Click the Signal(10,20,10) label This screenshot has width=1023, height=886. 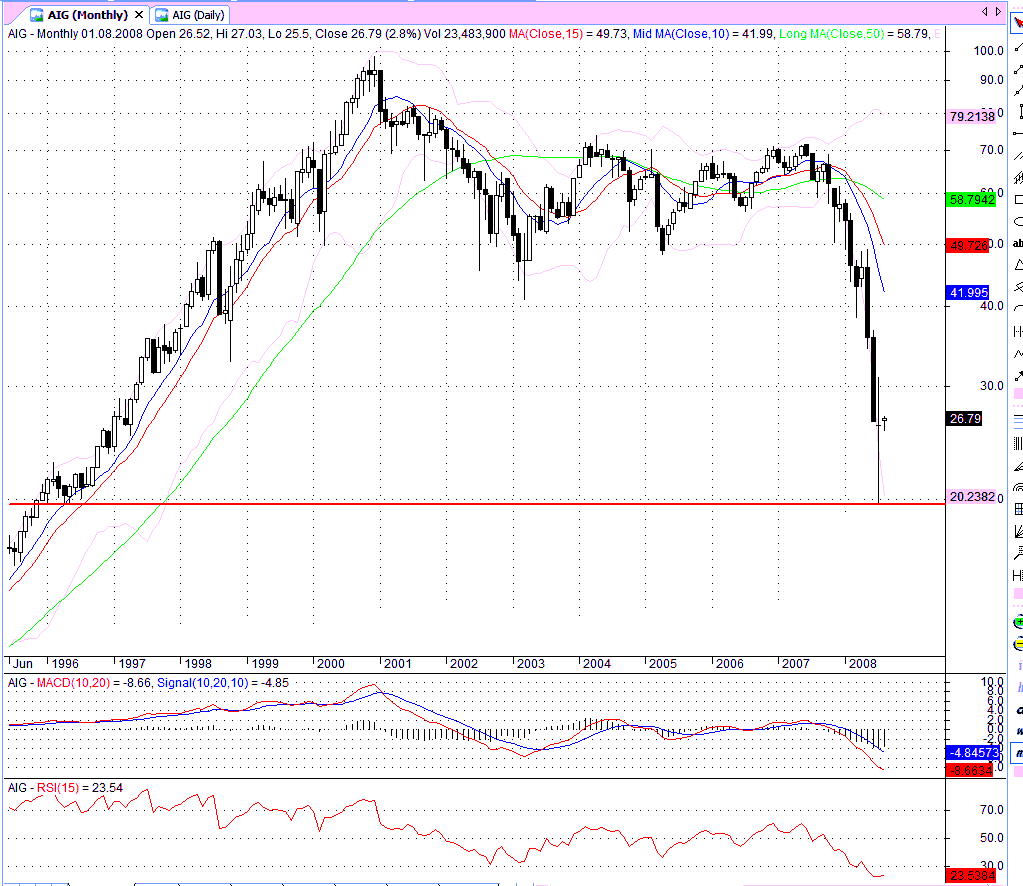pyautogui.click(x=203, y=683)
